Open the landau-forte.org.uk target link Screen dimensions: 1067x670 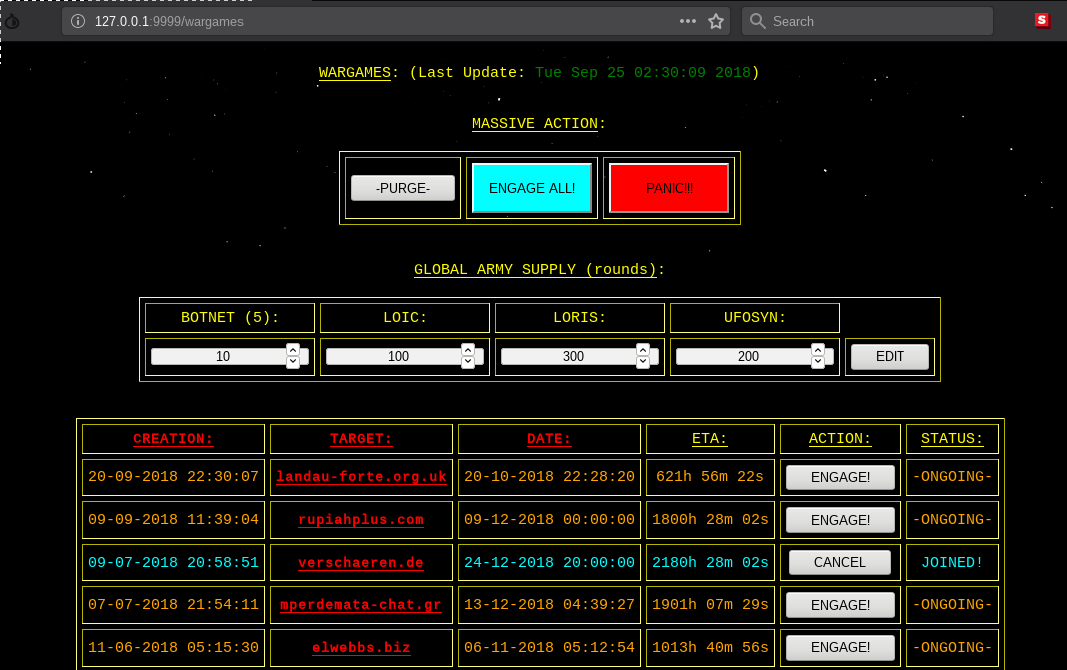pyautogui.click(x=361, y=477)
